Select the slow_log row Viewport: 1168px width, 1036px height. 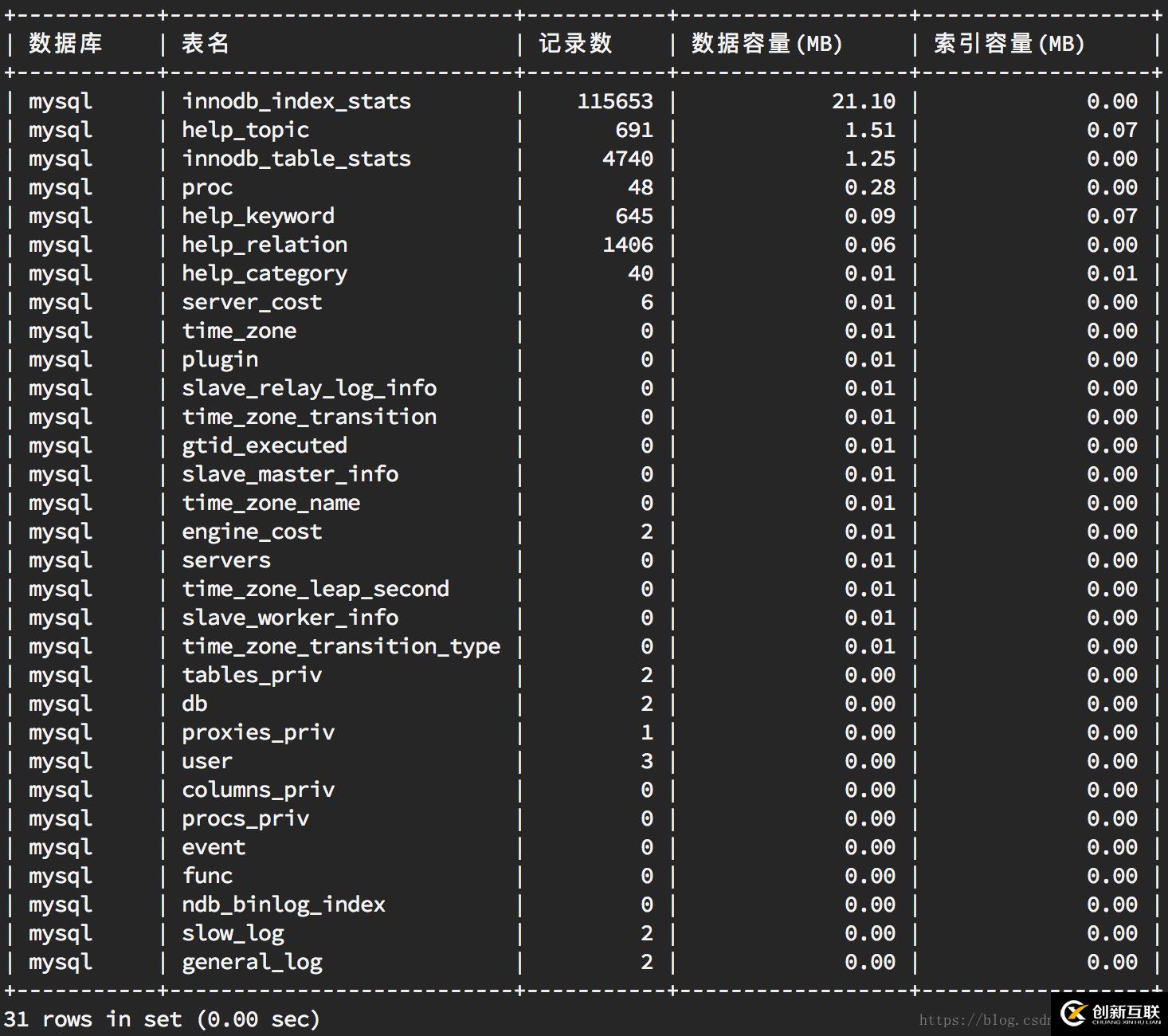point(233,933)
